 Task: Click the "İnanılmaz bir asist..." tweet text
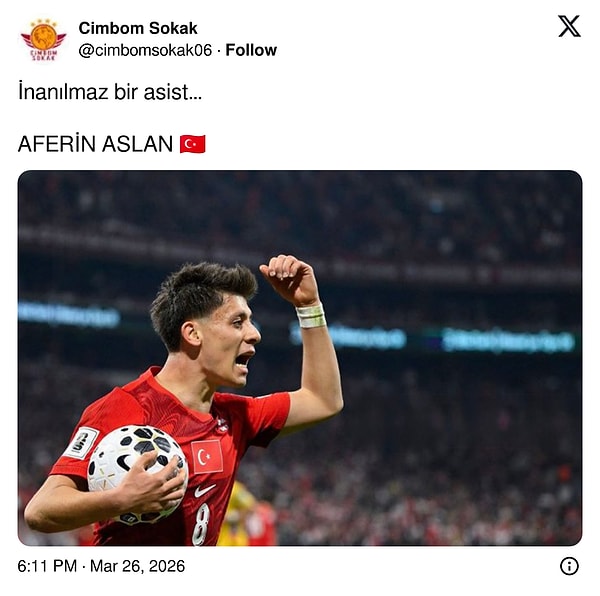[x=110, y=92]
